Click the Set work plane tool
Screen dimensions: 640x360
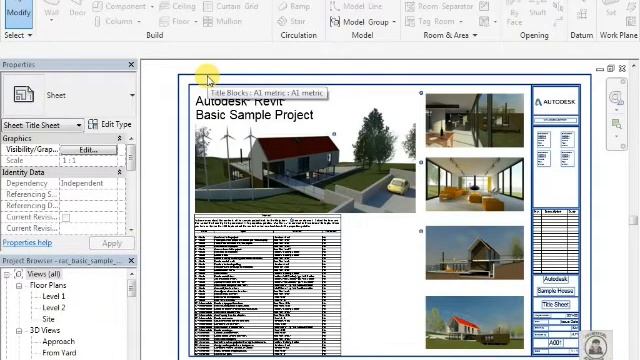pyautogui.click(x=611, y=9)
